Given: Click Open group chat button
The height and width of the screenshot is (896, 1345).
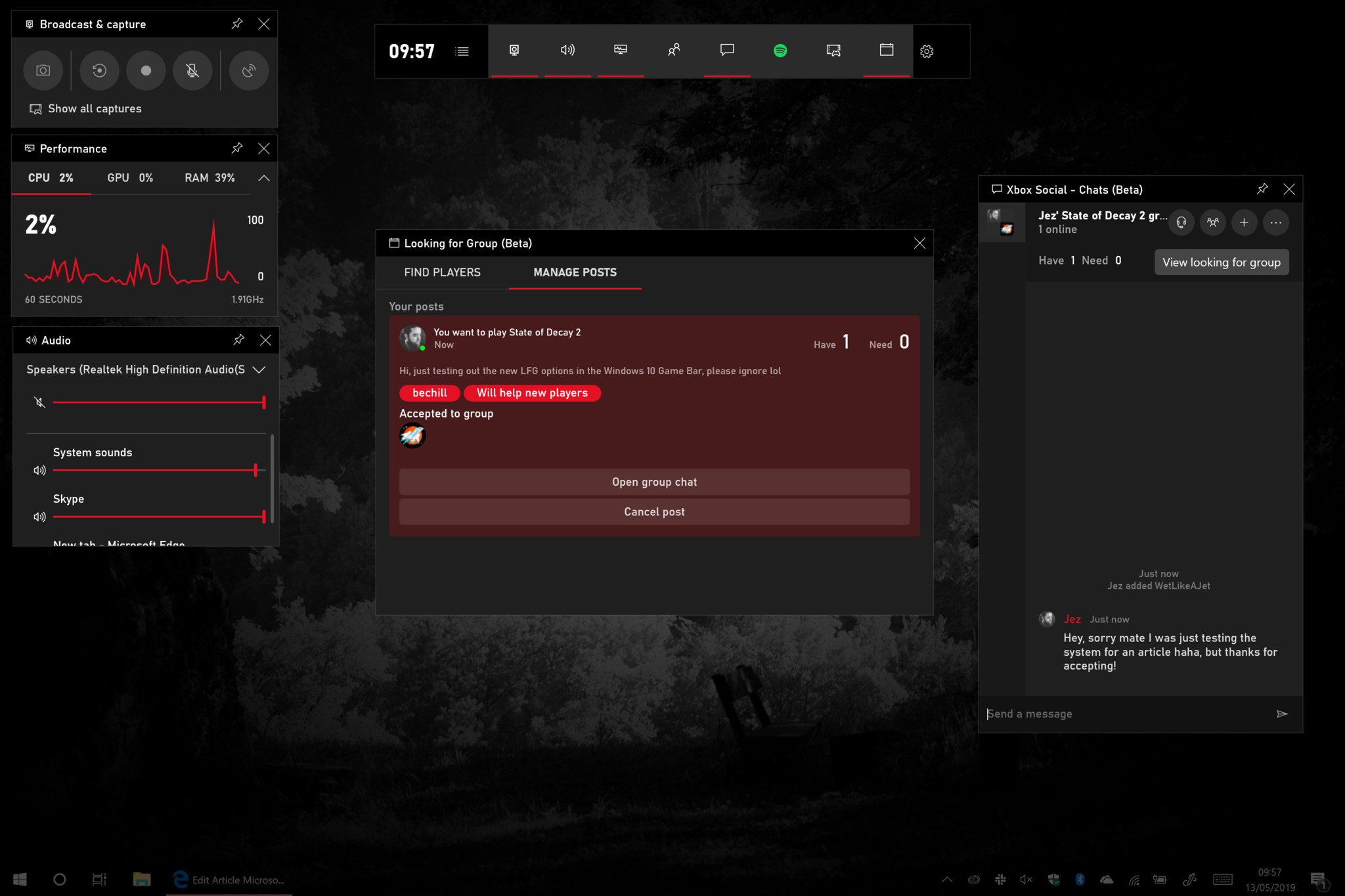Looking at the screenshot, I should click(654, 481).
